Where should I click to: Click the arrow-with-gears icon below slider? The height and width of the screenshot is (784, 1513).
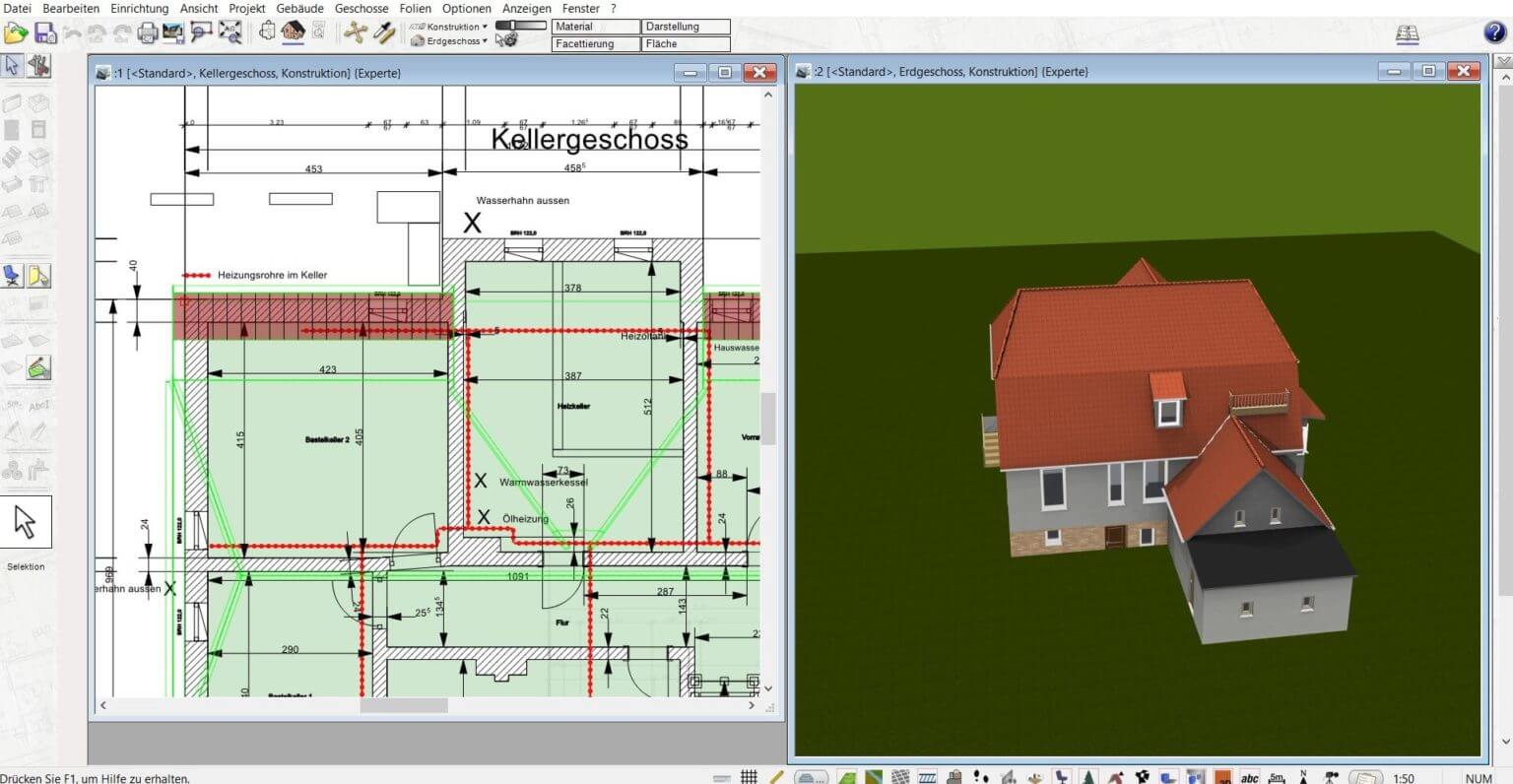pyautogui.click(x=506, y=40)
